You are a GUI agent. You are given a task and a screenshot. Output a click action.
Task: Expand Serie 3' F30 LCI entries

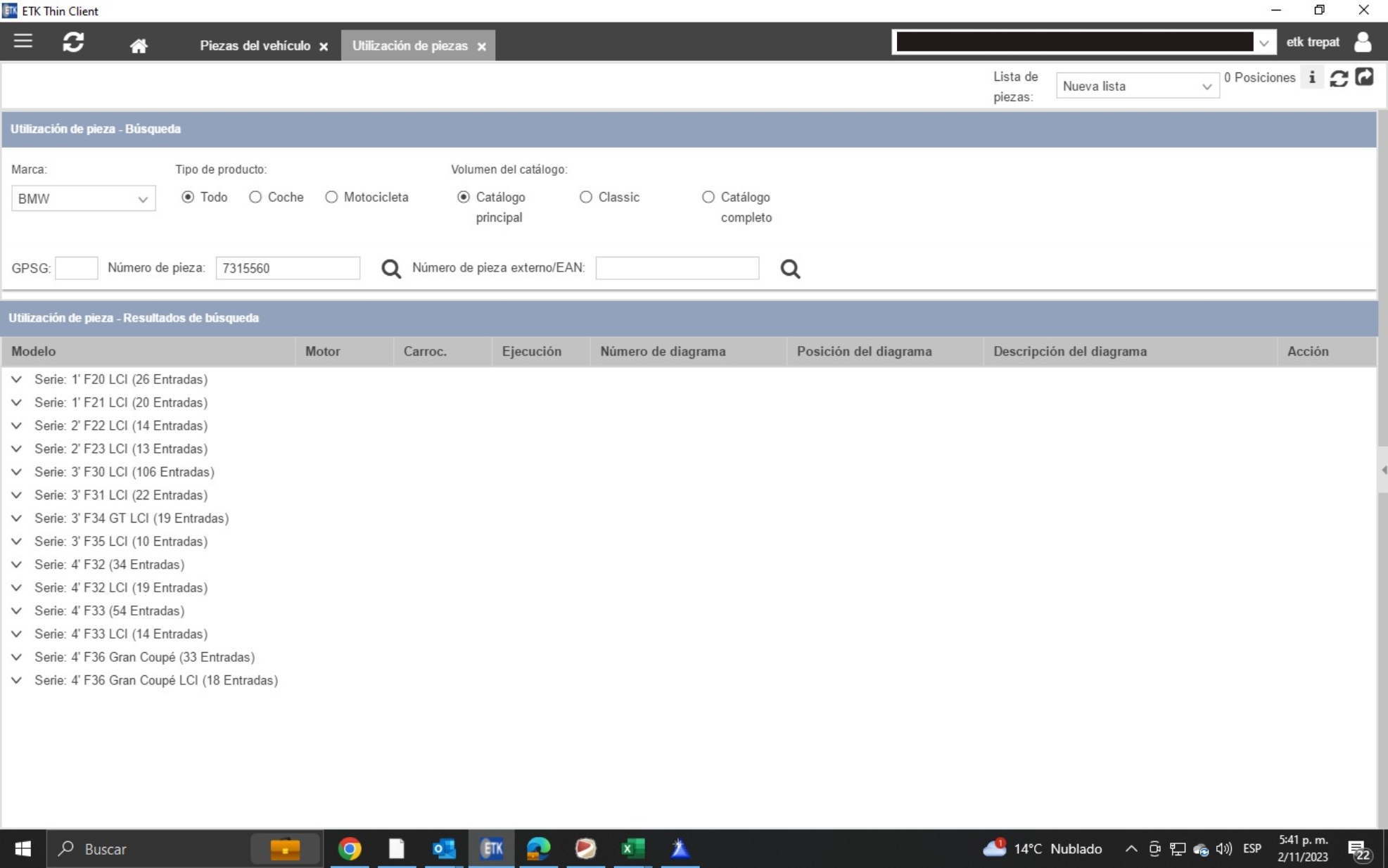(x=17, y=472)
